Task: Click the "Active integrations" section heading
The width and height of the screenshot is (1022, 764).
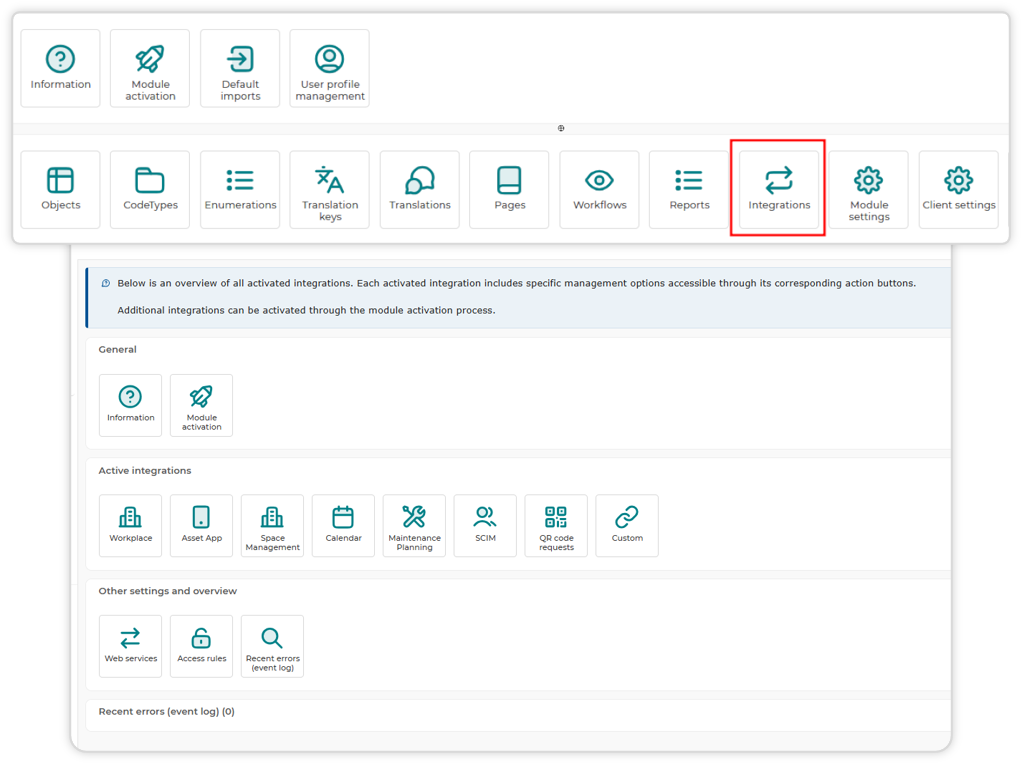Action: pyautogui.click(x=145, y=471)
